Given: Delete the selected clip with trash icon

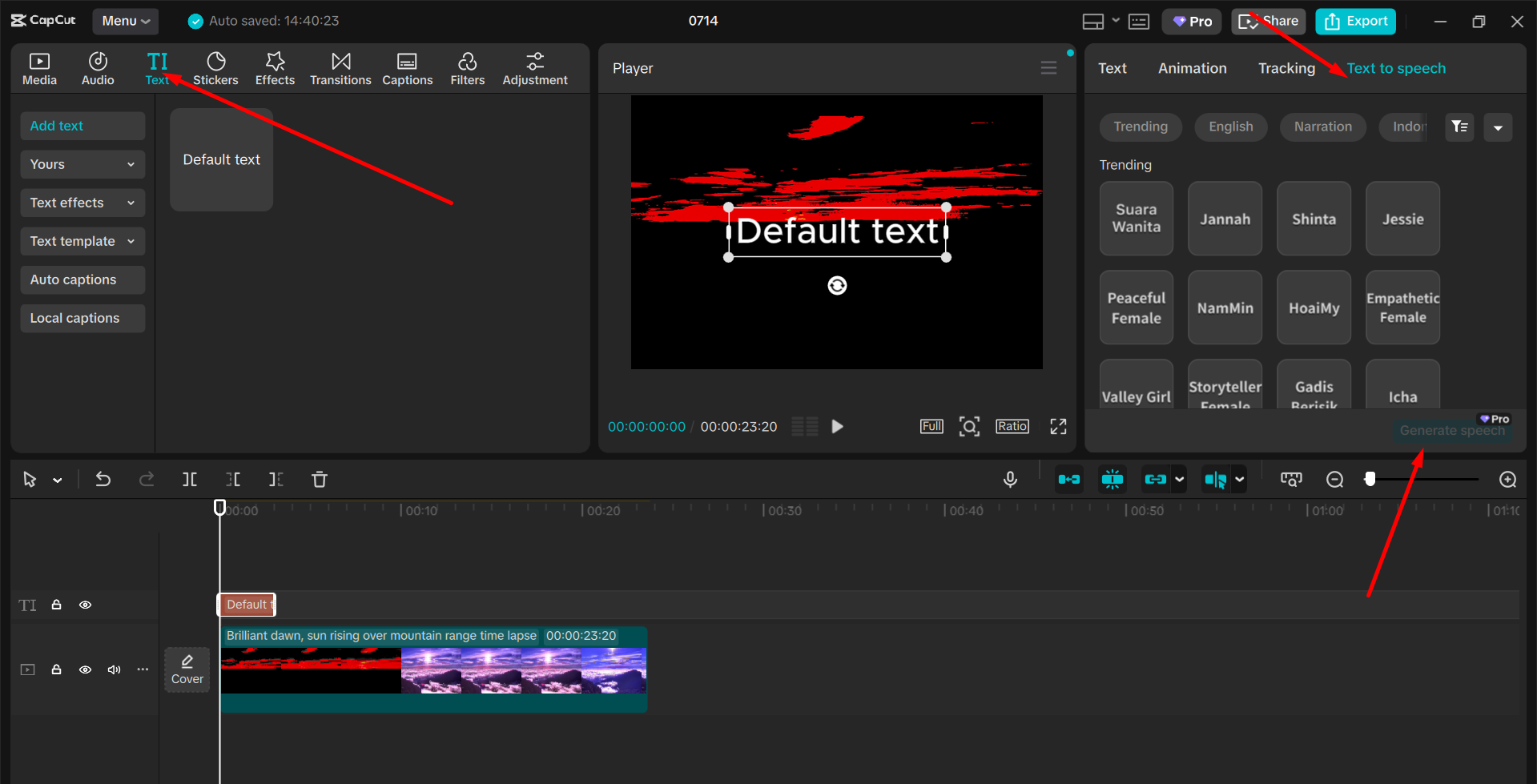Looking at the screenshot, I should click(320, 479).
